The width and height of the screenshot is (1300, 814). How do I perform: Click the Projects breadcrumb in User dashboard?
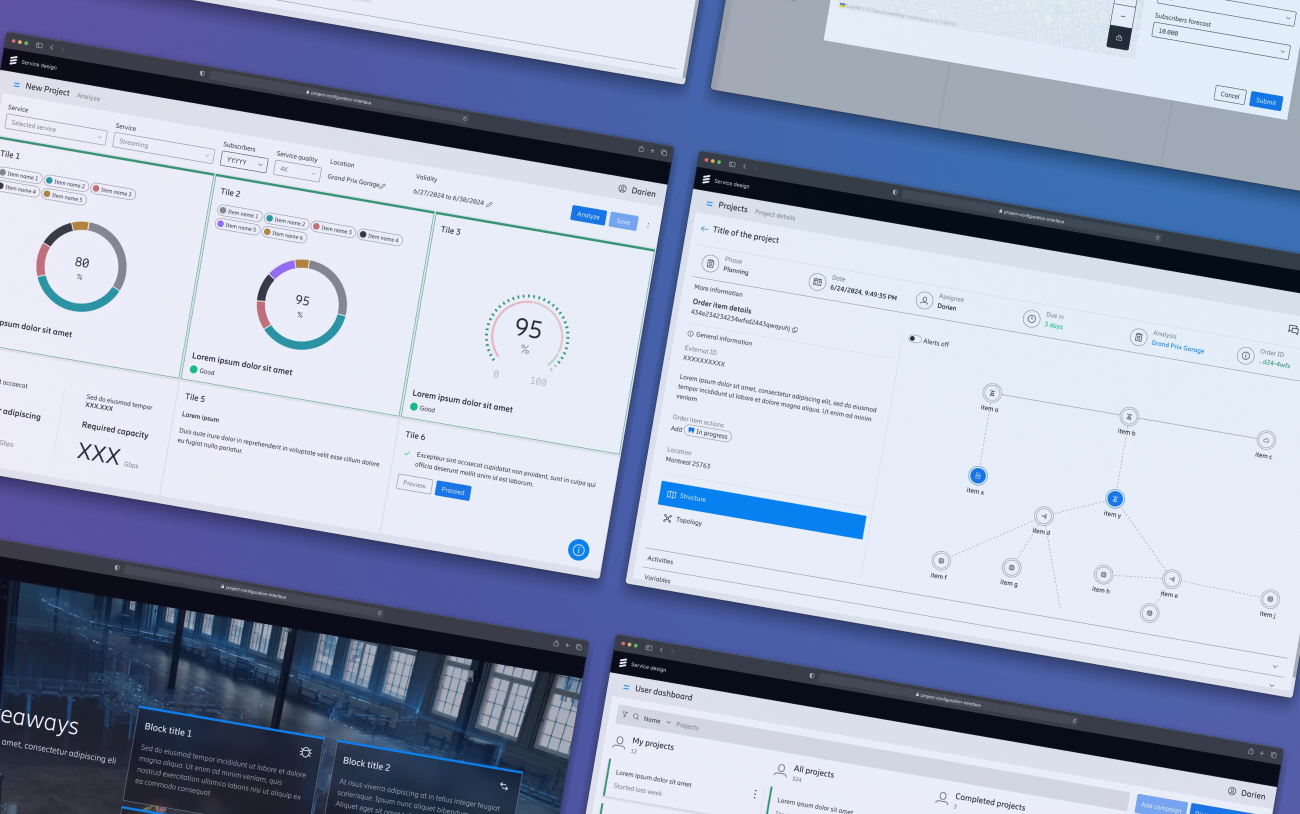[687, 726]
